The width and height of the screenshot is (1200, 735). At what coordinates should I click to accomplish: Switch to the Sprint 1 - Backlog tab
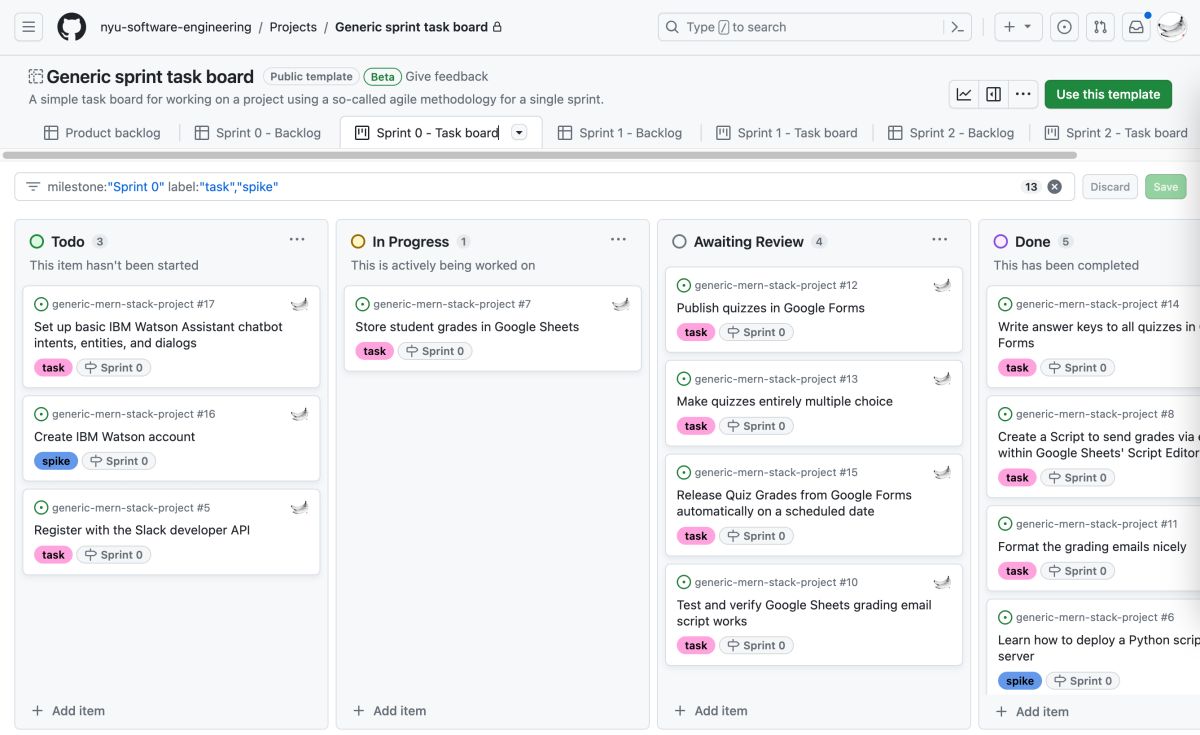click(620, 133)
